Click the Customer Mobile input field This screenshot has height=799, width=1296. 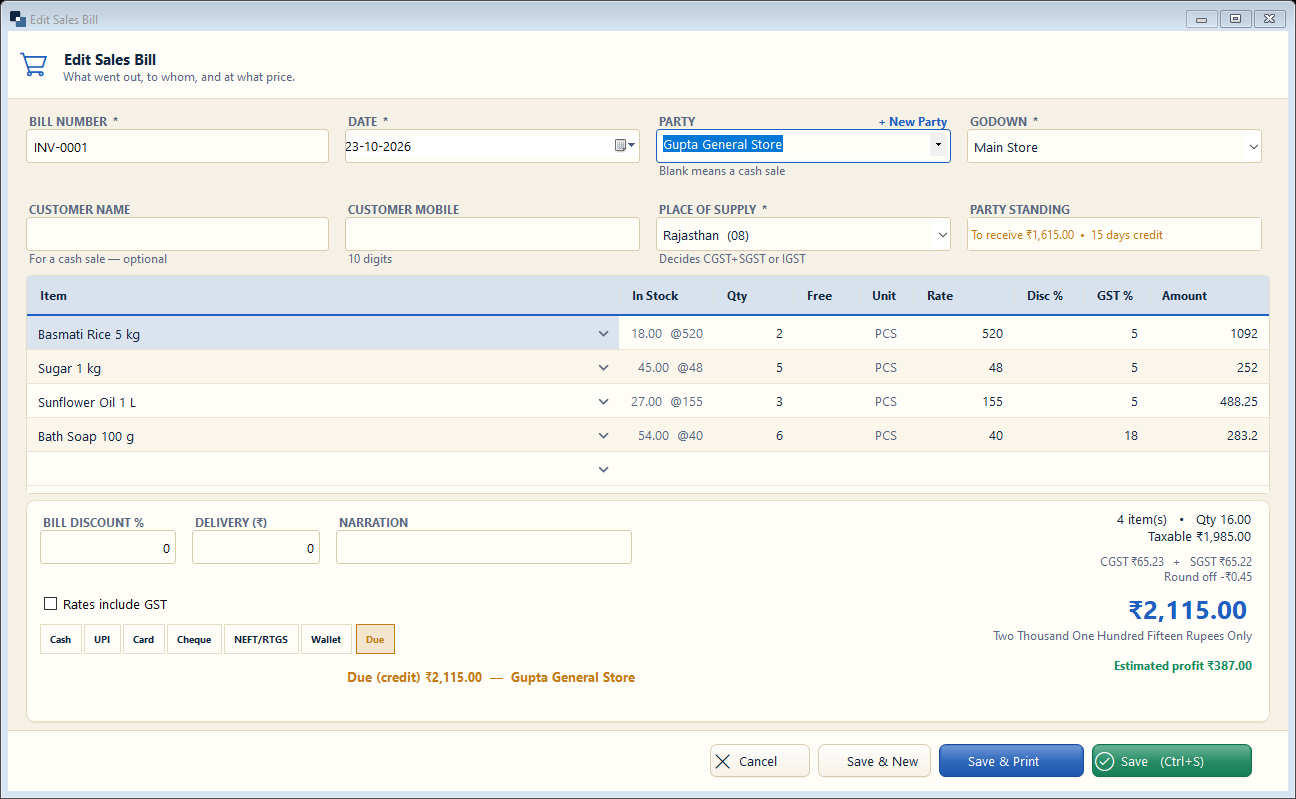tap(492, 234)
